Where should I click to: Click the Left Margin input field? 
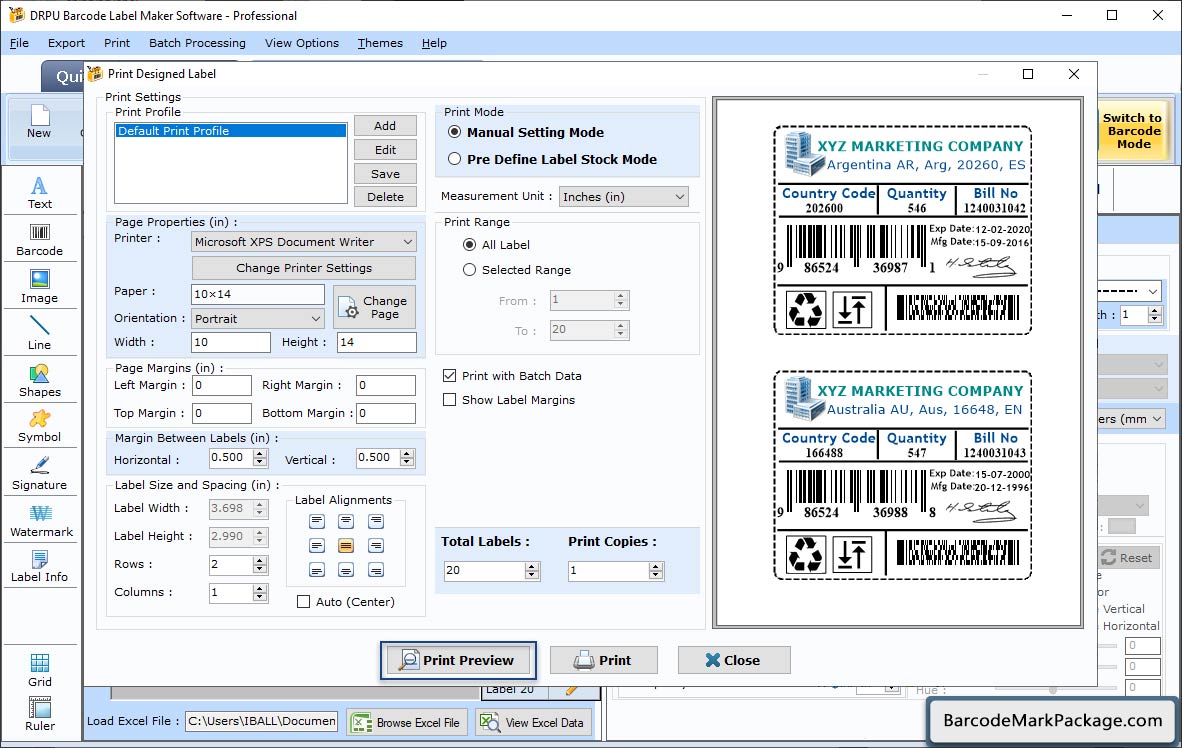click(222, 385)
